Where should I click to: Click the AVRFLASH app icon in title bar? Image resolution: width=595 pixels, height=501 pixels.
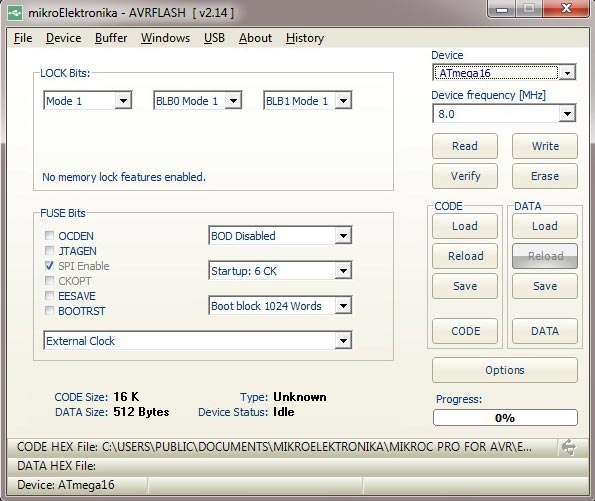coord(15,13)
